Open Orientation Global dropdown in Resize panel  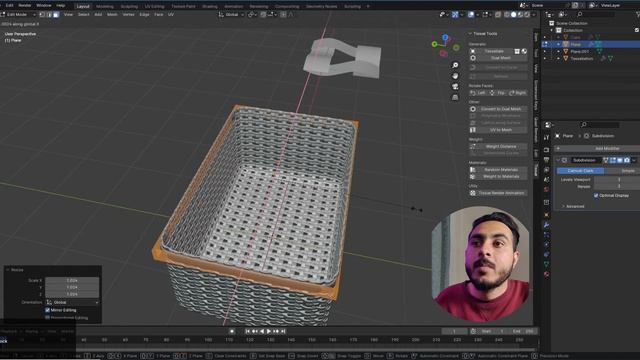(x=72, y=302)
